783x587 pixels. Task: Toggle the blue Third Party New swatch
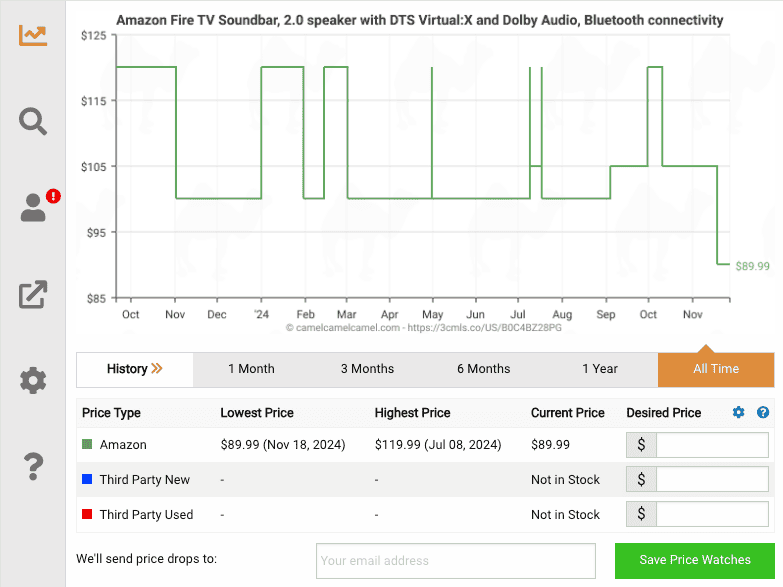(88, 480)
